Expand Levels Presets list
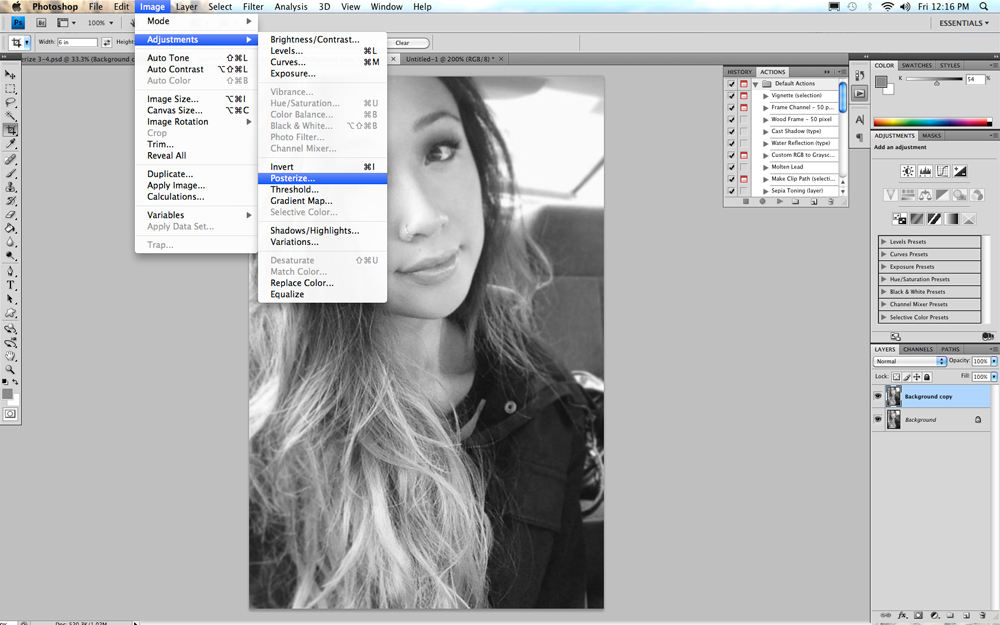 tap(883, 242)
